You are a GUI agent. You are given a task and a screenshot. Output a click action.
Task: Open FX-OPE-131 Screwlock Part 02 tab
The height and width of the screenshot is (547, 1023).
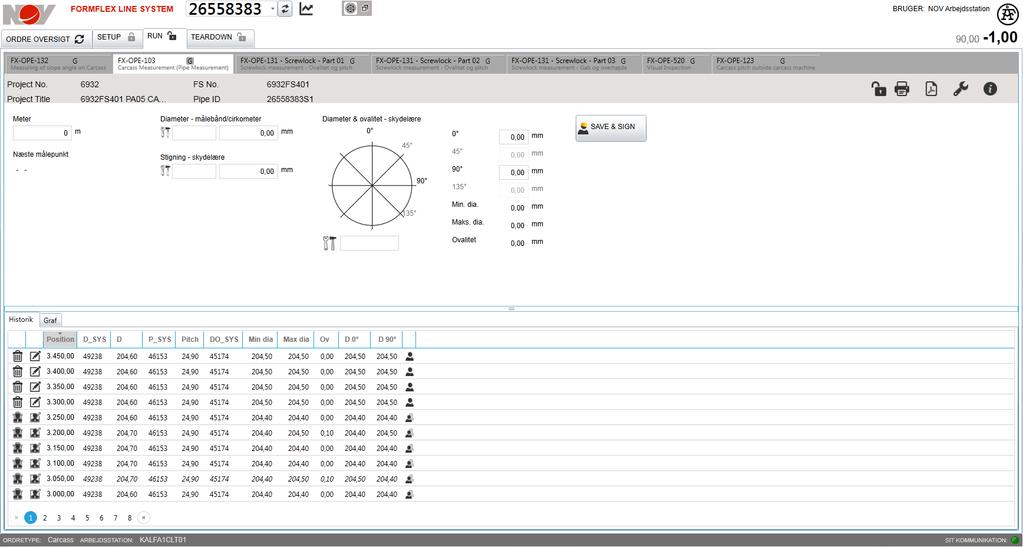[x=437, y=63]
